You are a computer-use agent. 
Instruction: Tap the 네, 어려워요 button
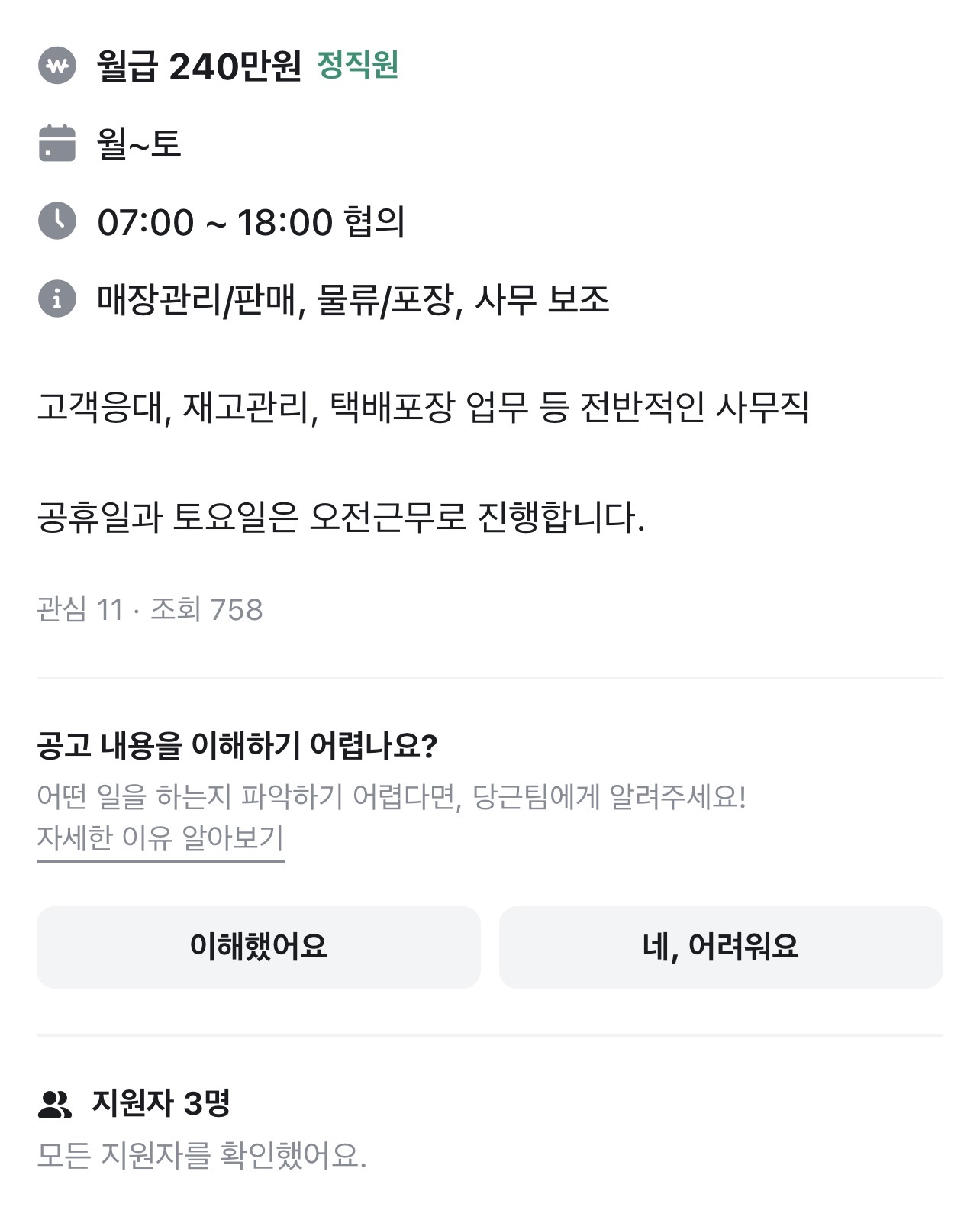720,947
